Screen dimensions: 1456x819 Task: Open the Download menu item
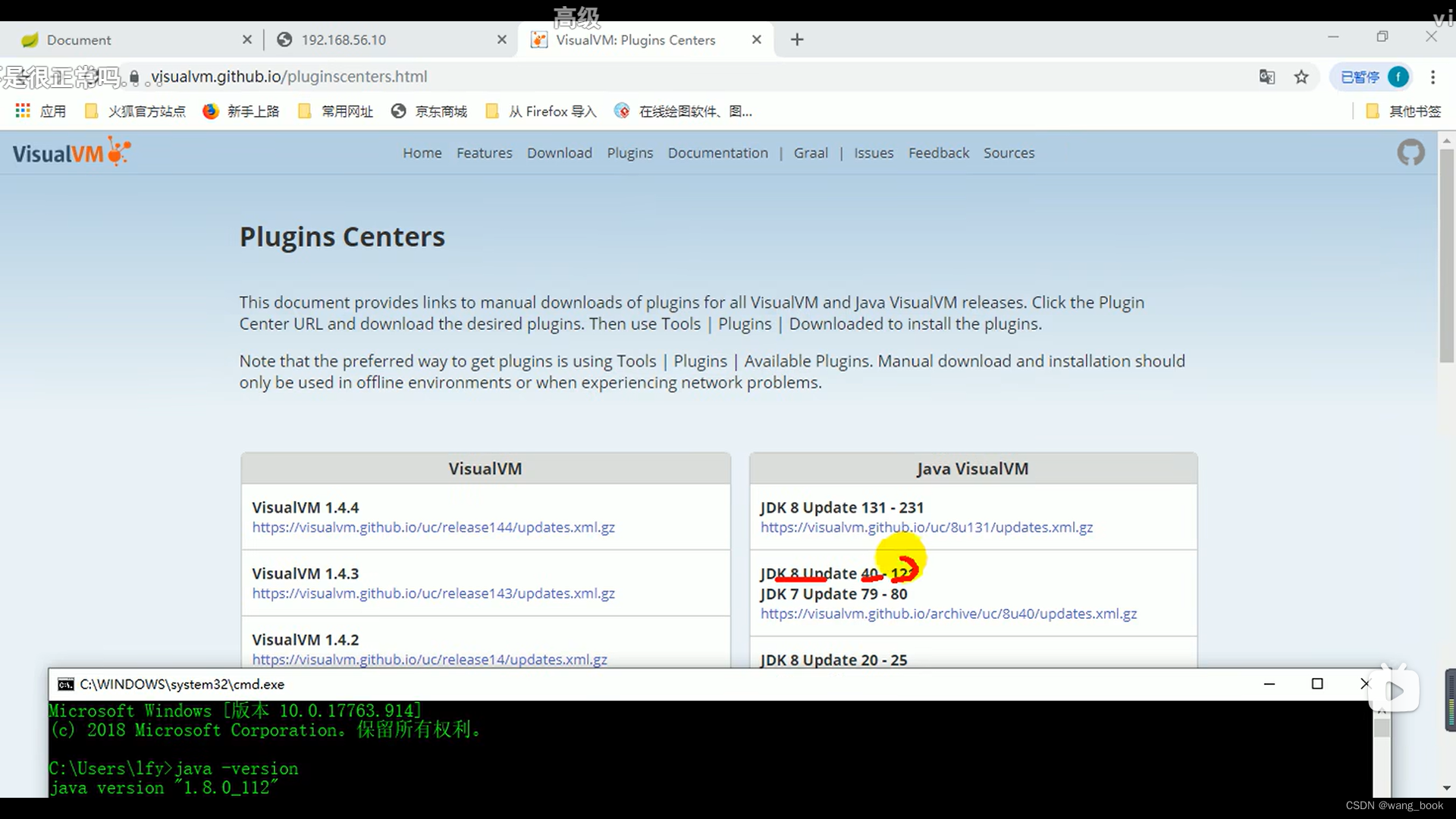[559, 152]
